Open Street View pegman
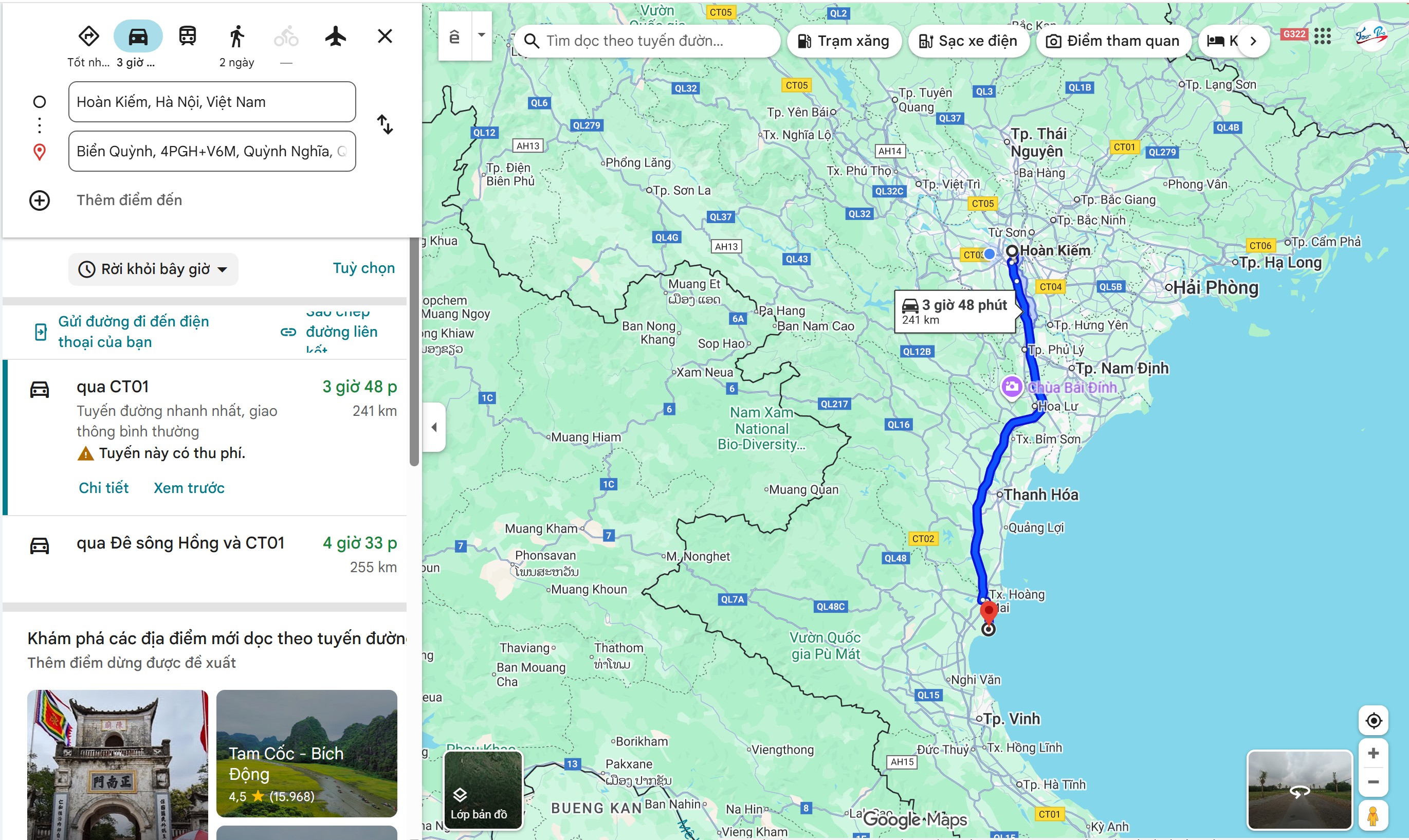 point(1374,816)
